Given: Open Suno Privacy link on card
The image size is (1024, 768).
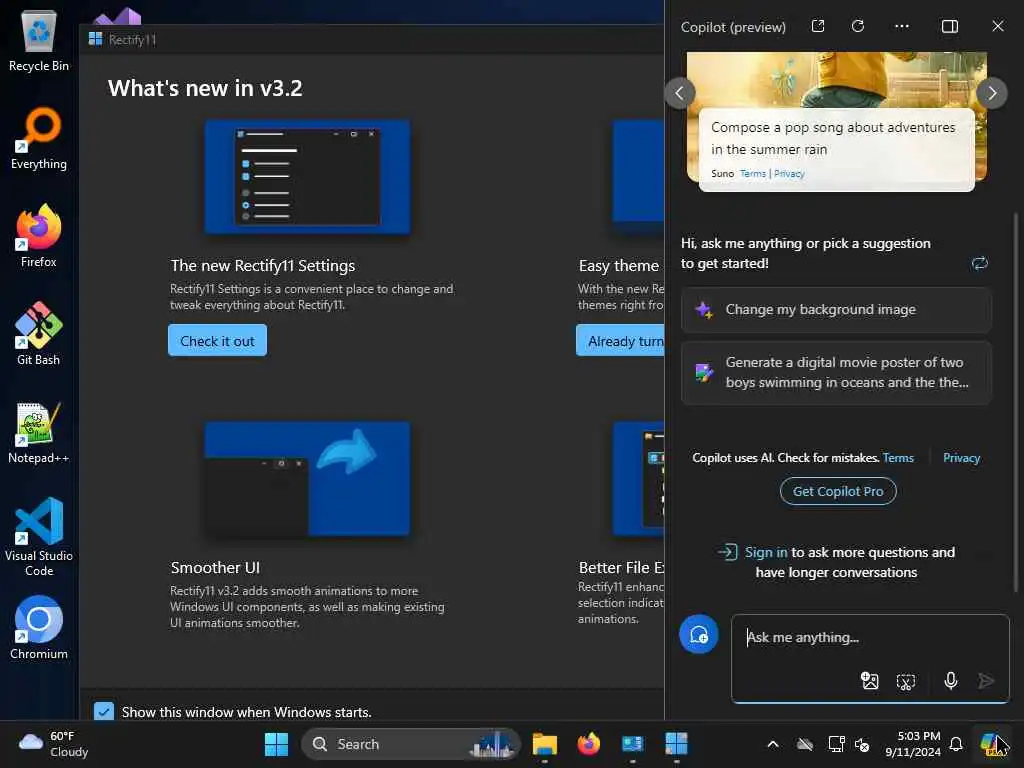Looking at the screenshot, I should tap(789, 174).
